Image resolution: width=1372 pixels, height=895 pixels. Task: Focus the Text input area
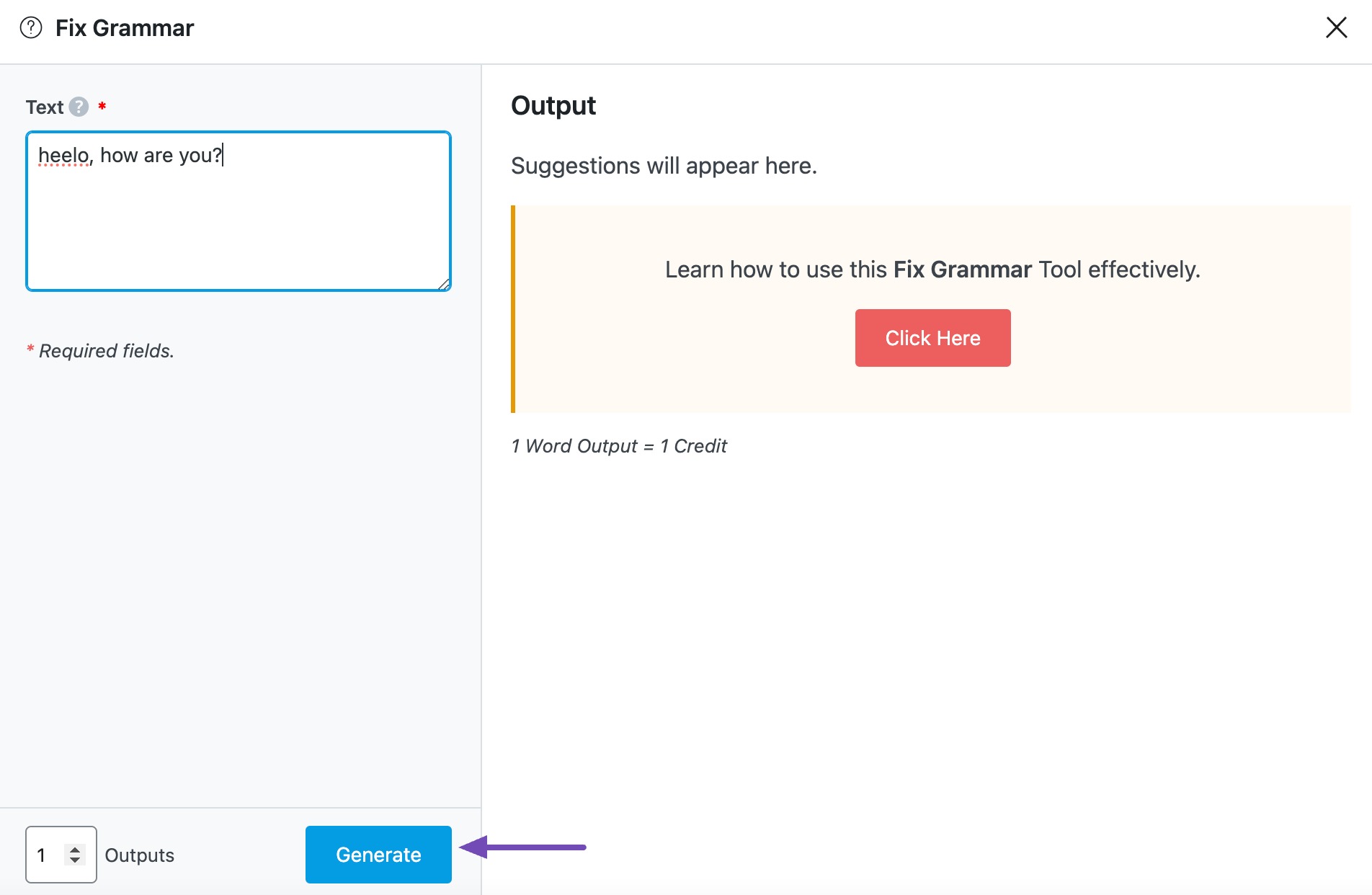coord(239,211)
